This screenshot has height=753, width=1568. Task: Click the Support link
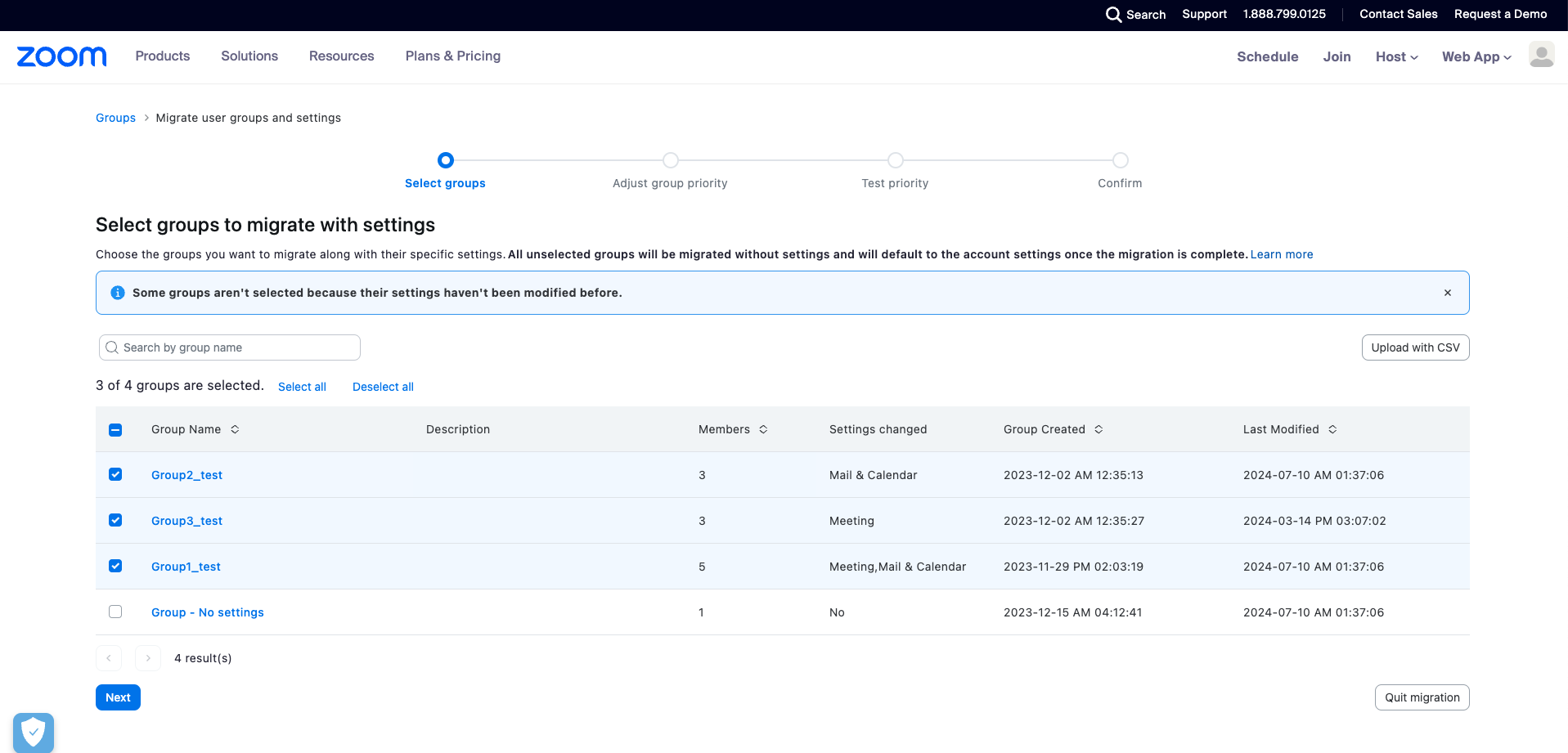1205,14
